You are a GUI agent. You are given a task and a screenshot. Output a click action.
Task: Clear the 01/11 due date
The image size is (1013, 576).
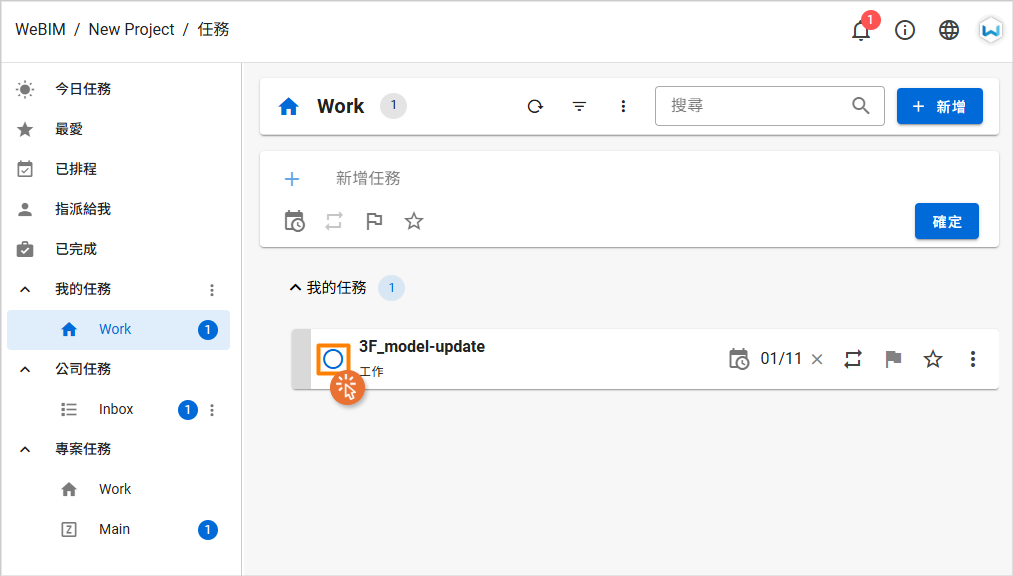pos(817,360)
